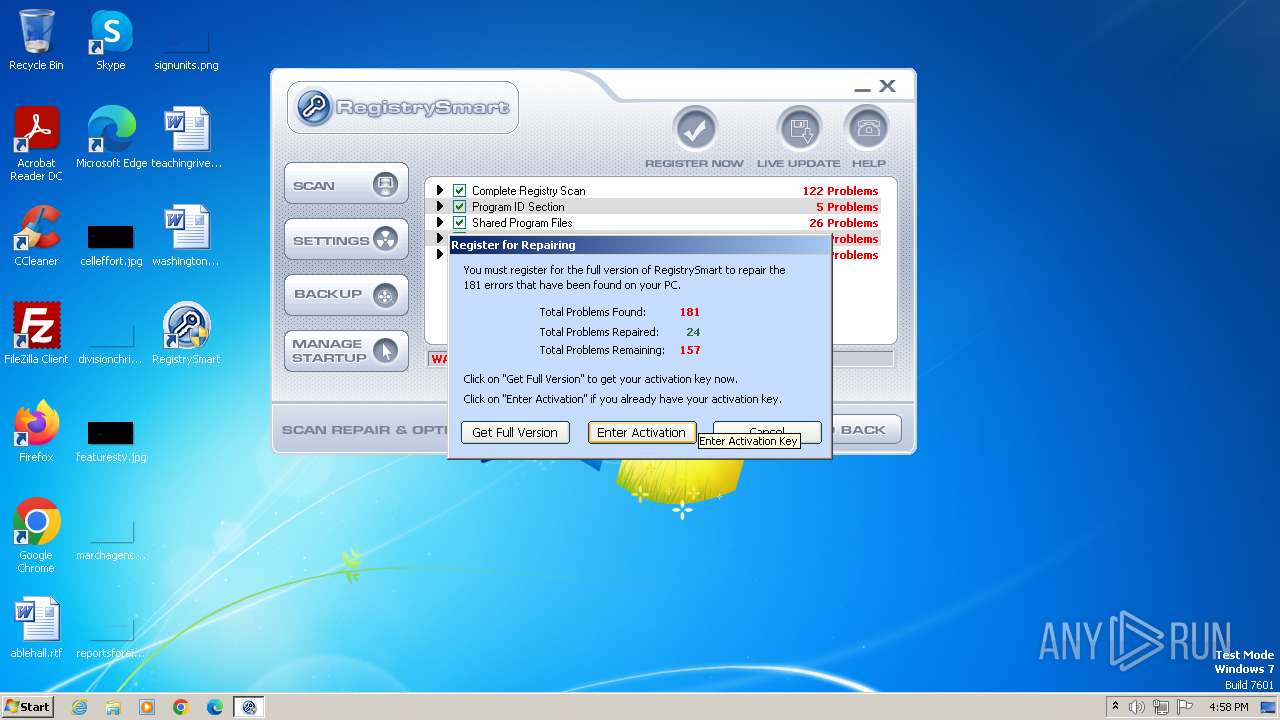Click the RegistrySmart logo
This screenshot has height=720, width=1280.
tap(403, 107)
